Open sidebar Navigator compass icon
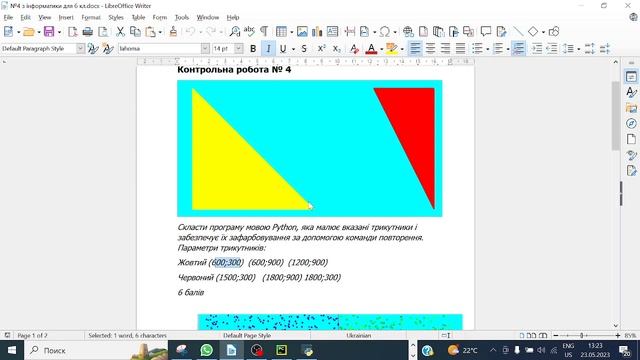 (631, 123)
